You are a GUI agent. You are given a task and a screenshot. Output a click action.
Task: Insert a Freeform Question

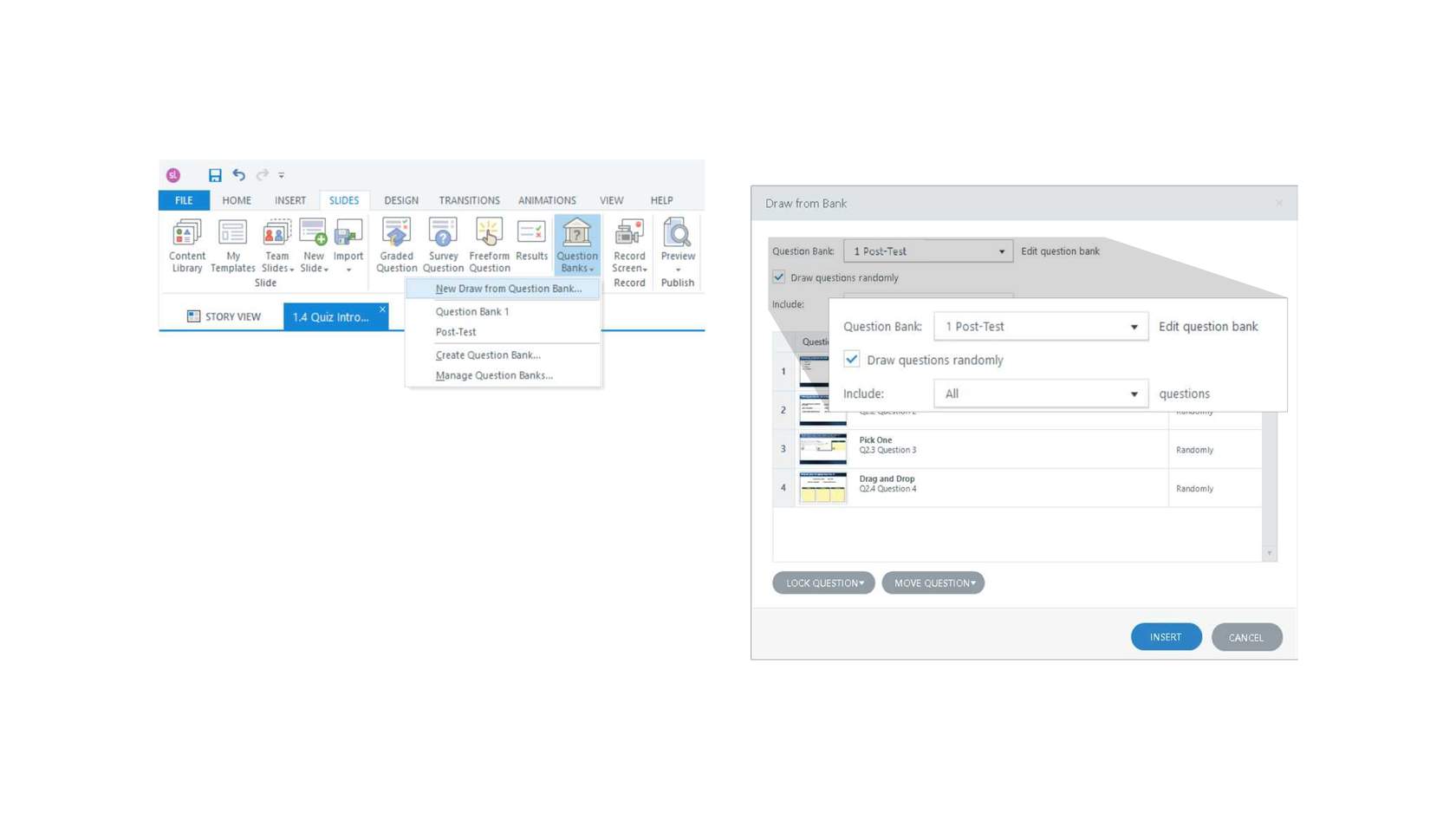[x=489, y=245]
